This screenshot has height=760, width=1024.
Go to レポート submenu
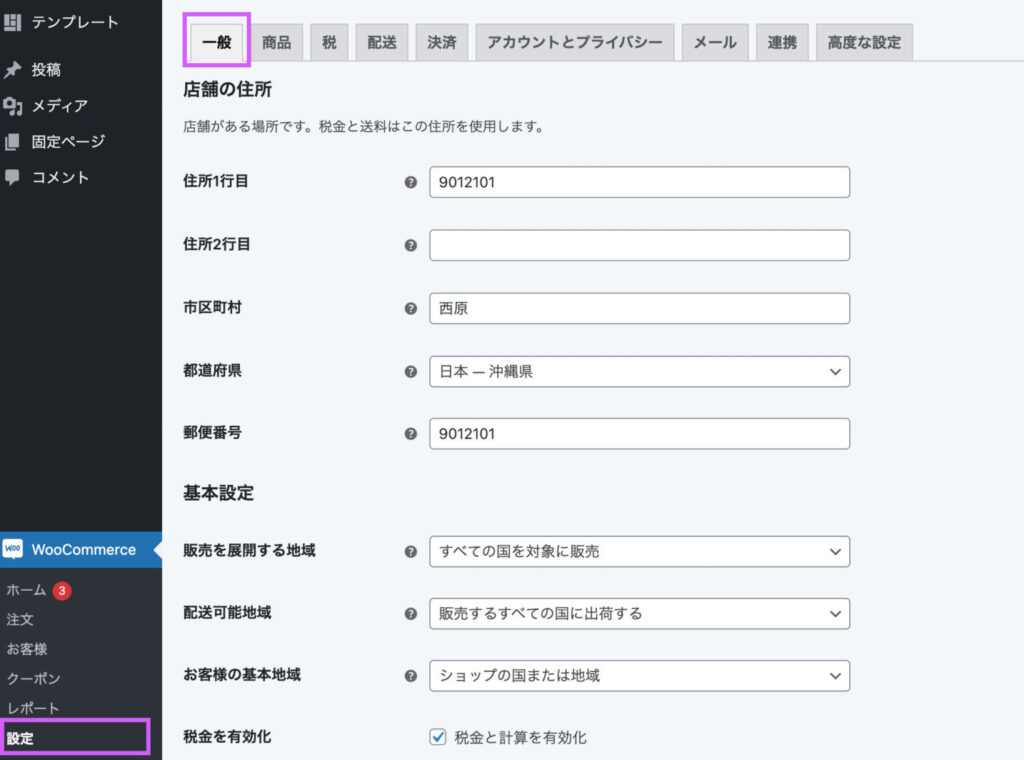(33, 708)
